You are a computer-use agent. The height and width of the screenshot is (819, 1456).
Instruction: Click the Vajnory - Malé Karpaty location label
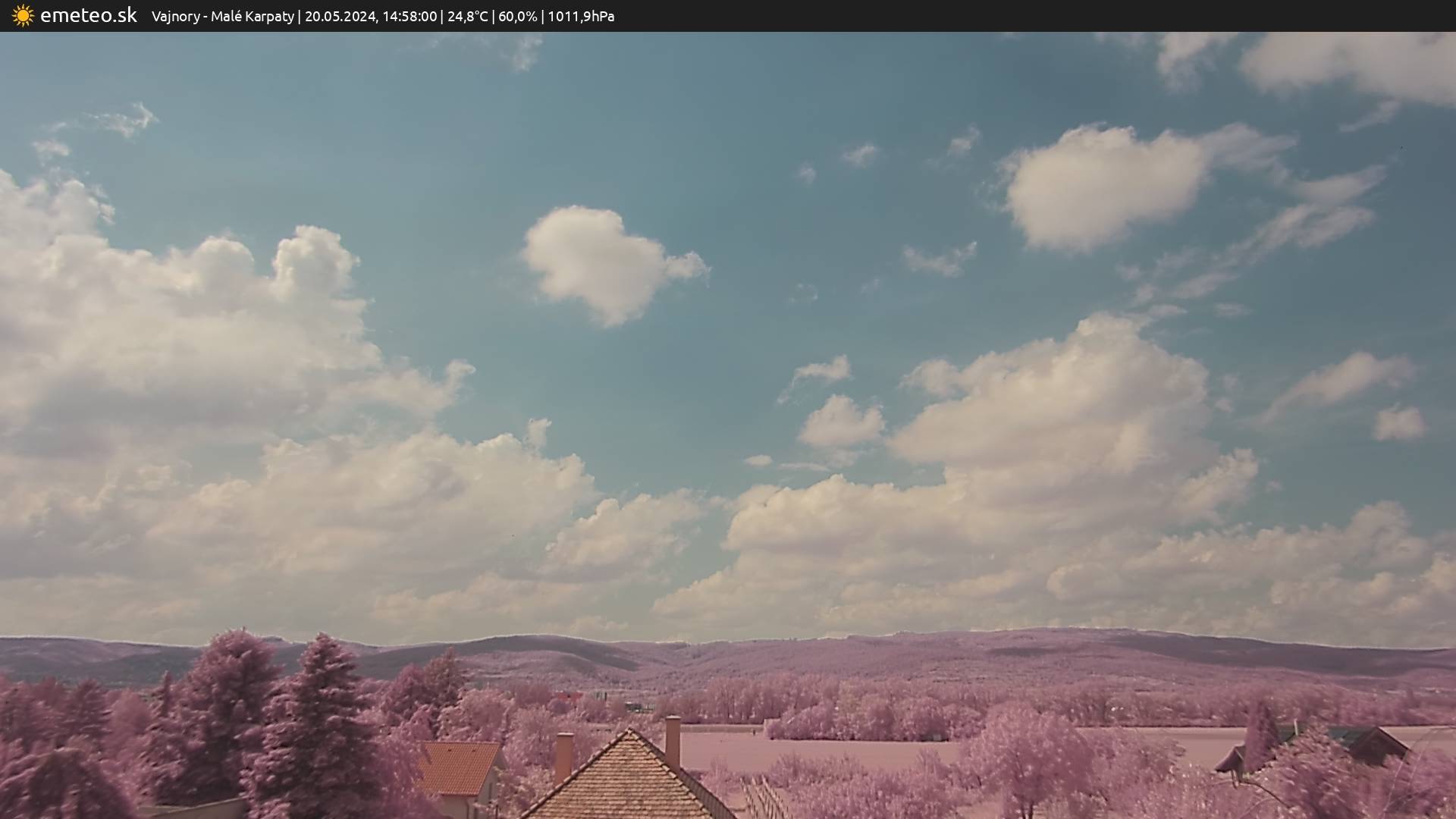(222, 17)
